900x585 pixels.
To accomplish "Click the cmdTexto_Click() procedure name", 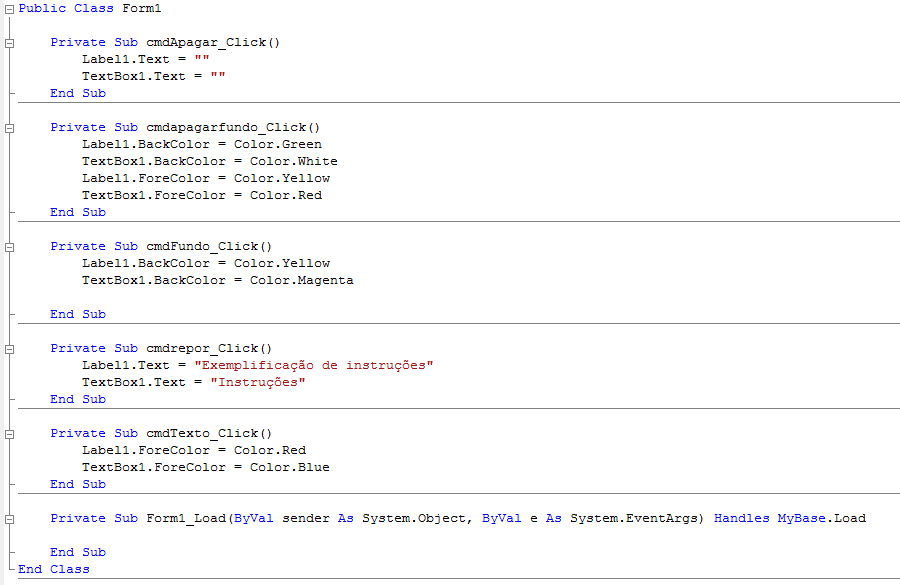I will 209,433.
